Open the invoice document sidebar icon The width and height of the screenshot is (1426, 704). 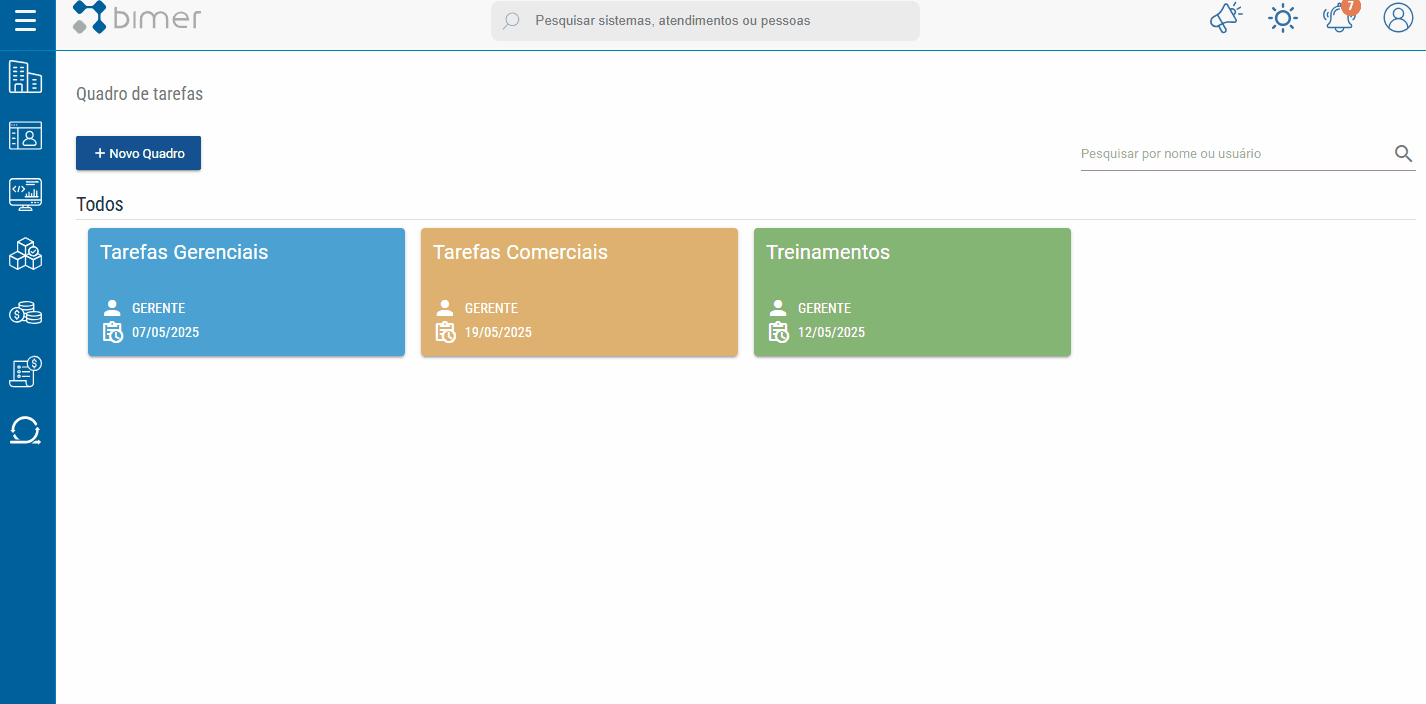[x=25, y=372]
